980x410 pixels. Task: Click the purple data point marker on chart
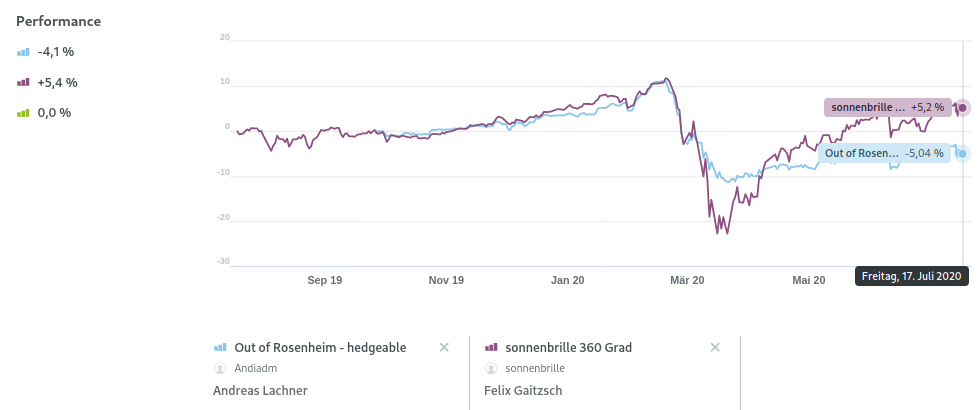962,107
